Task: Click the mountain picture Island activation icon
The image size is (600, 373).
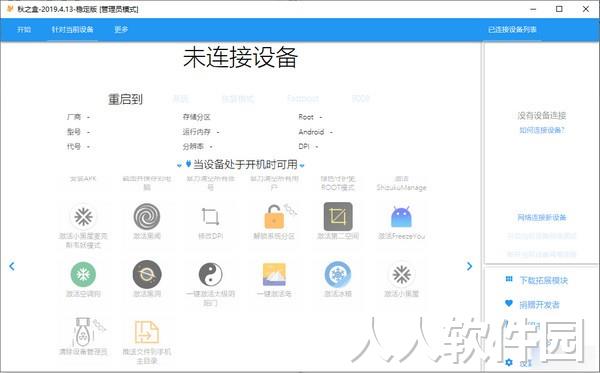Action: [x=274, y=274]
